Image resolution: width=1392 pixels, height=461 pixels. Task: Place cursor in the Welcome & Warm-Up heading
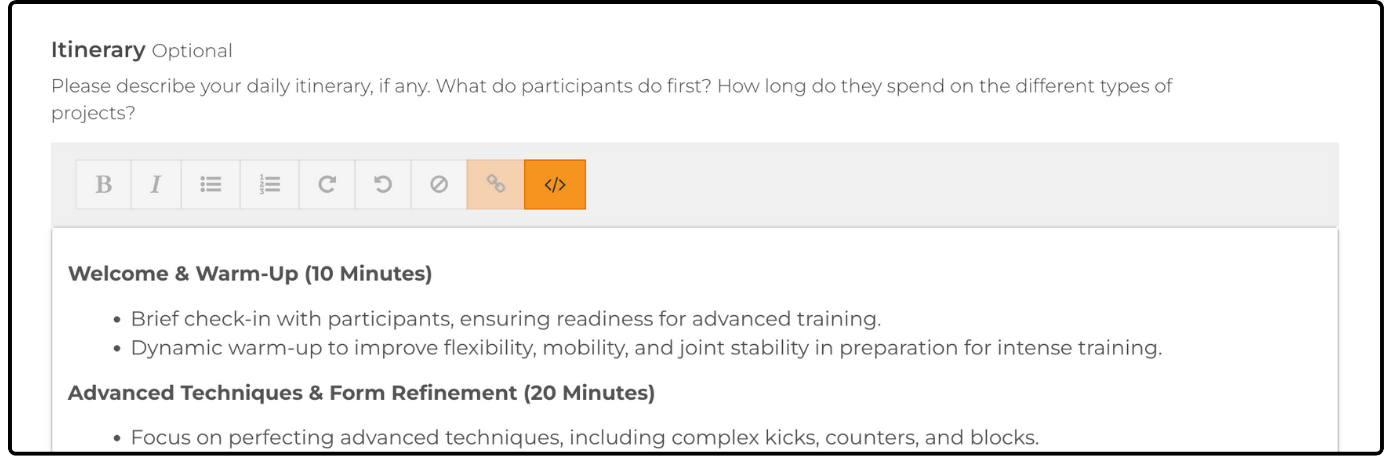[x=250, y=273]
